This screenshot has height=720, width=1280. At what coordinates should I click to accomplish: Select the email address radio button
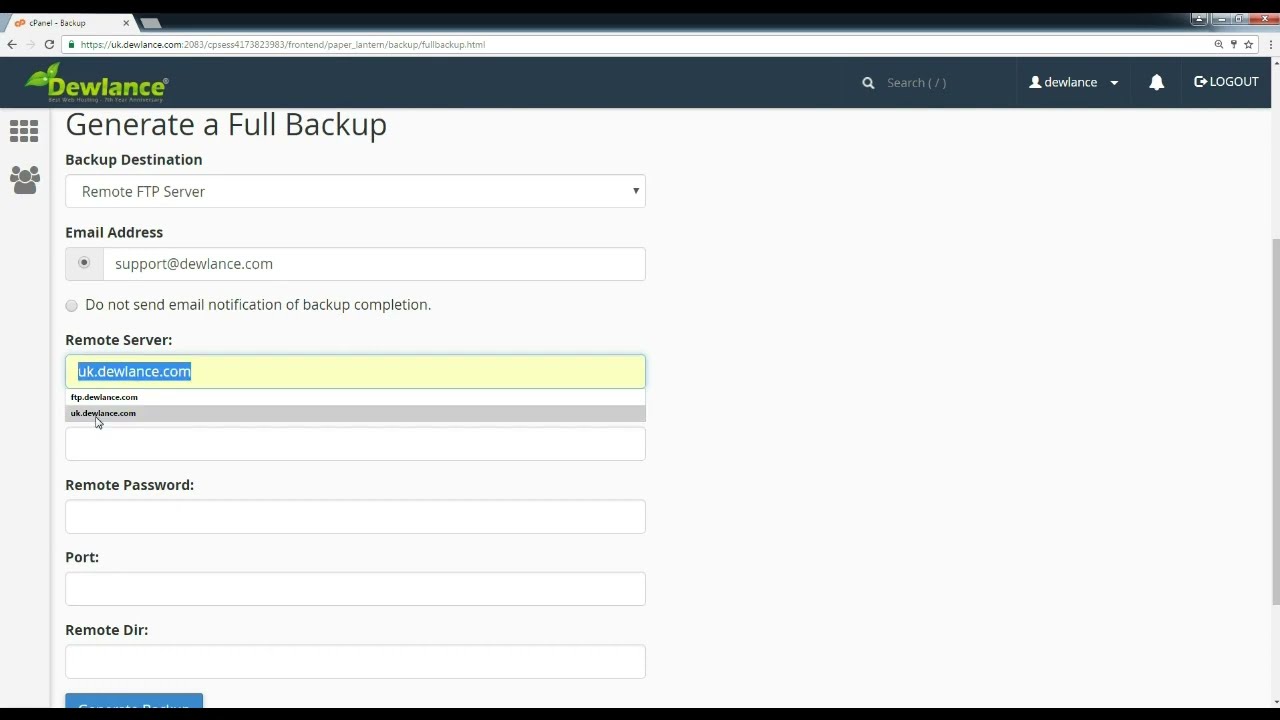(84, 263)
